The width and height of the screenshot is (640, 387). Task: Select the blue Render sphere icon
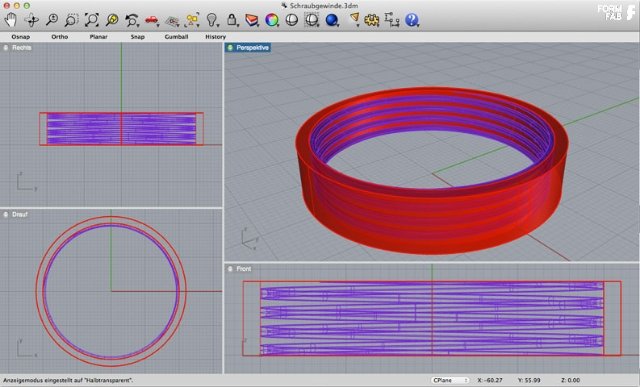tap(332, 20)
